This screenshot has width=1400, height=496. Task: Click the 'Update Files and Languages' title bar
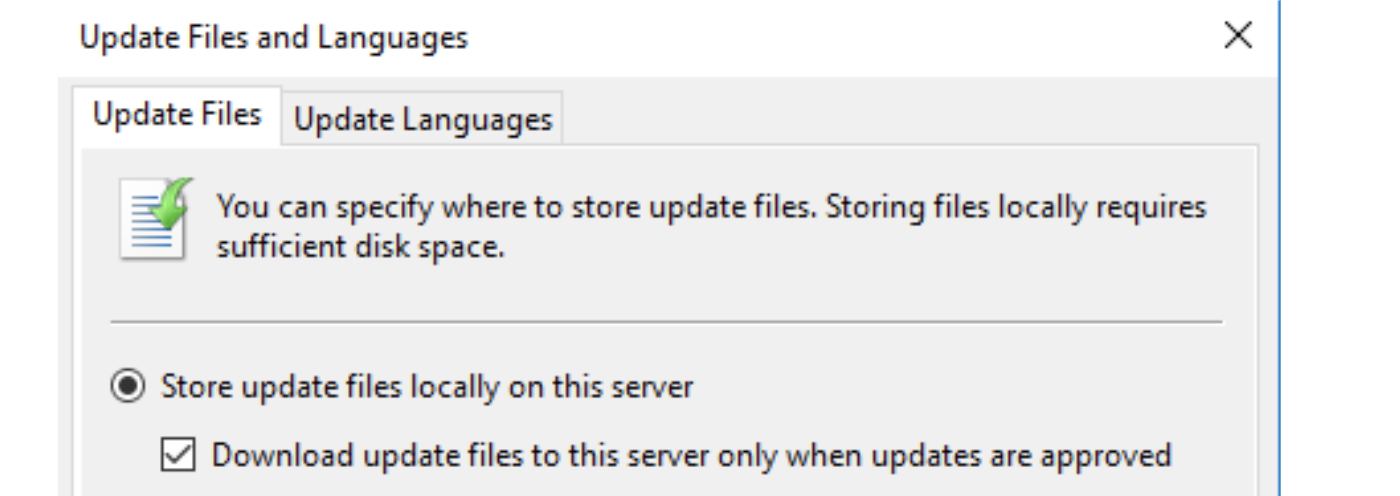point(600,38)
